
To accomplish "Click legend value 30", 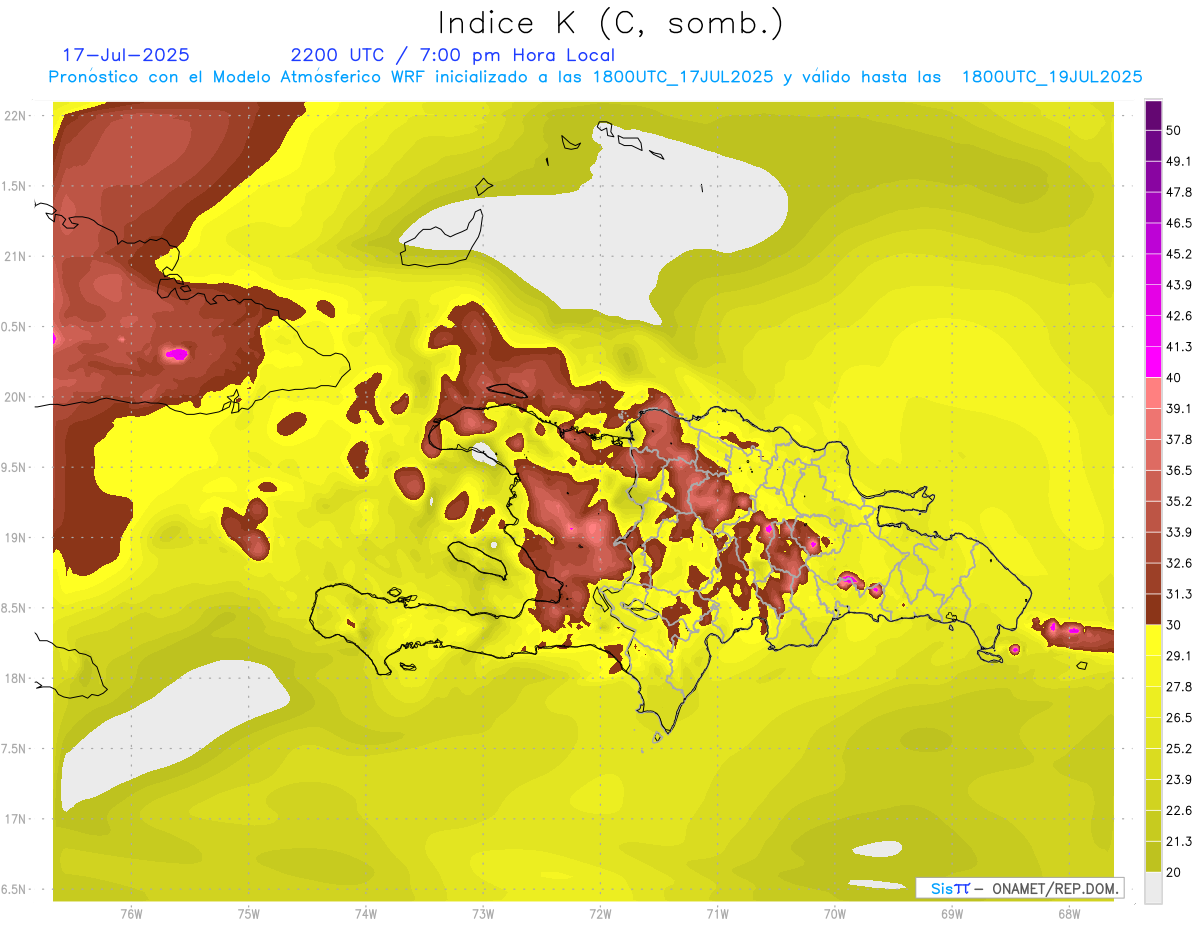I will 1174,625.
